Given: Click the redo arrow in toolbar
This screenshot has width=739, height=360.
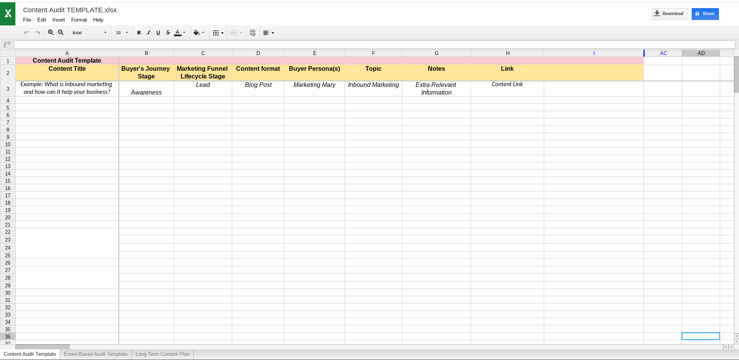Looking at the screenshot, I should (37, 33).
